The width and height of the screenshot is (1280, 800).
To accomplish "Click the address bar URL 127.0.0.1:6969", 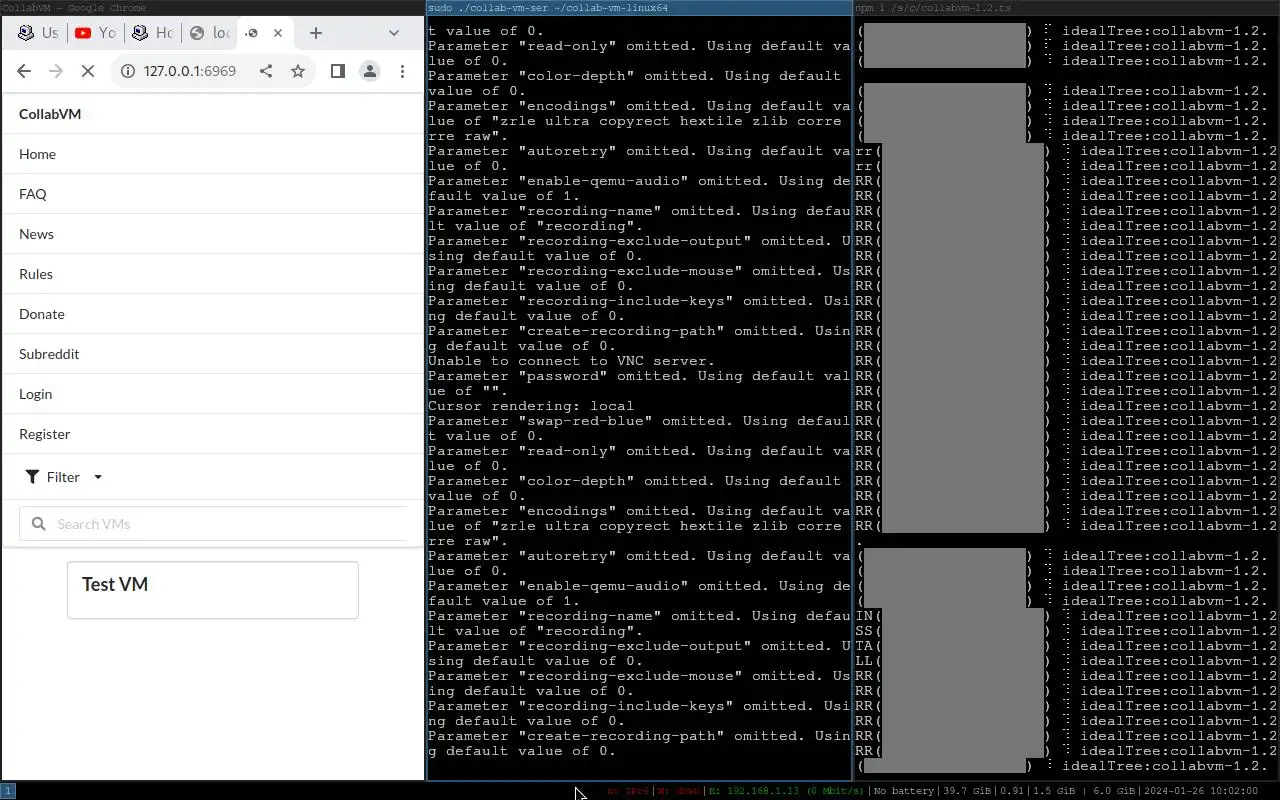I will 190,71.
